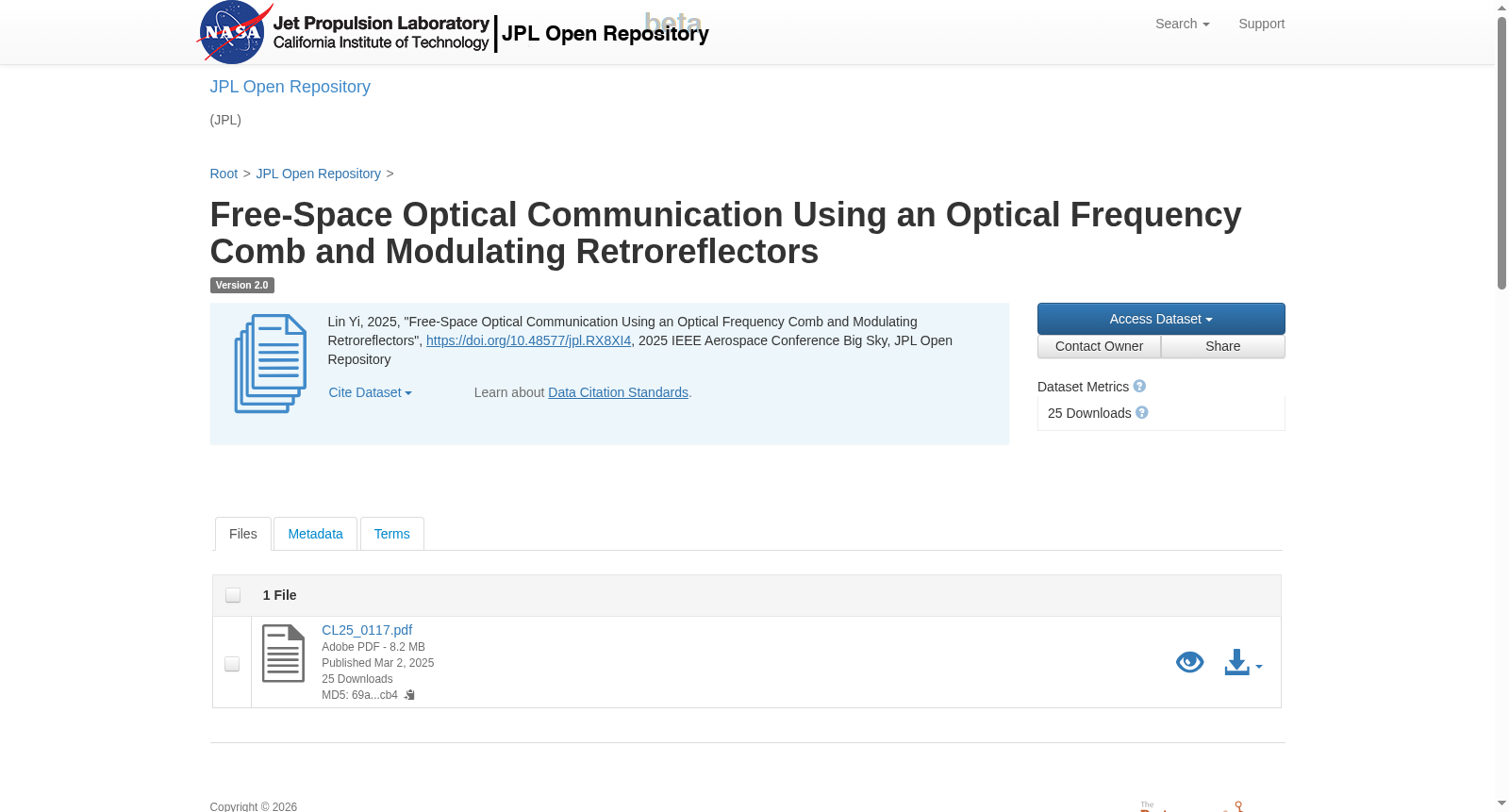The height and width of the screenshot is (812, 1509).
Task: Click the dataset documents icon
Action: [271, 364]
